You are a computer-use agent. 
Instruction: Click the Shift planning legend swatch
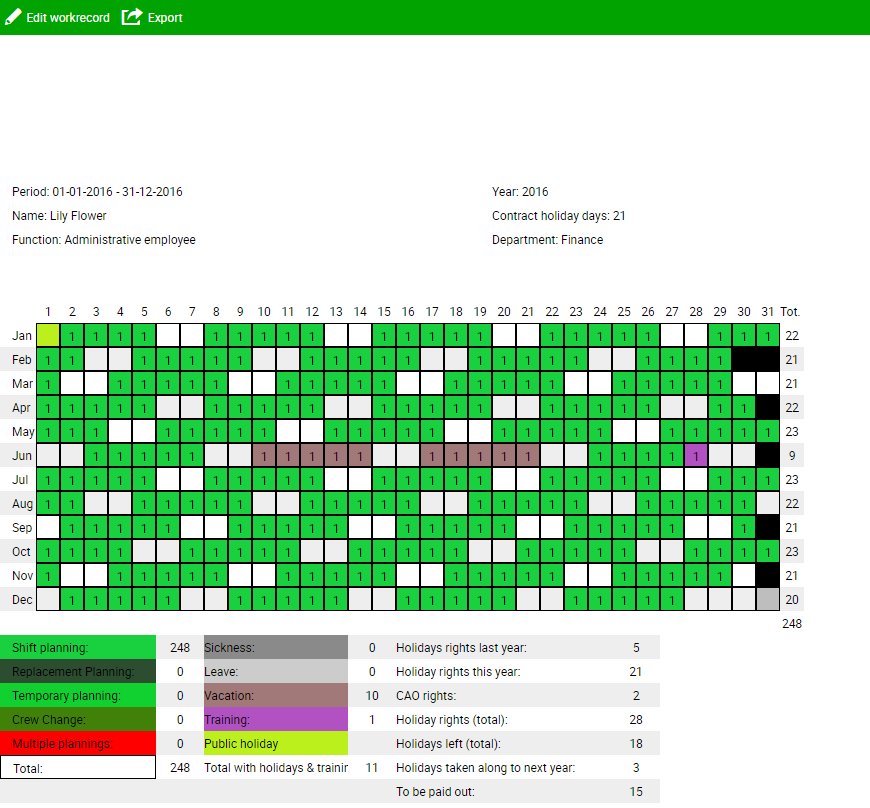(x=78, y=648)
